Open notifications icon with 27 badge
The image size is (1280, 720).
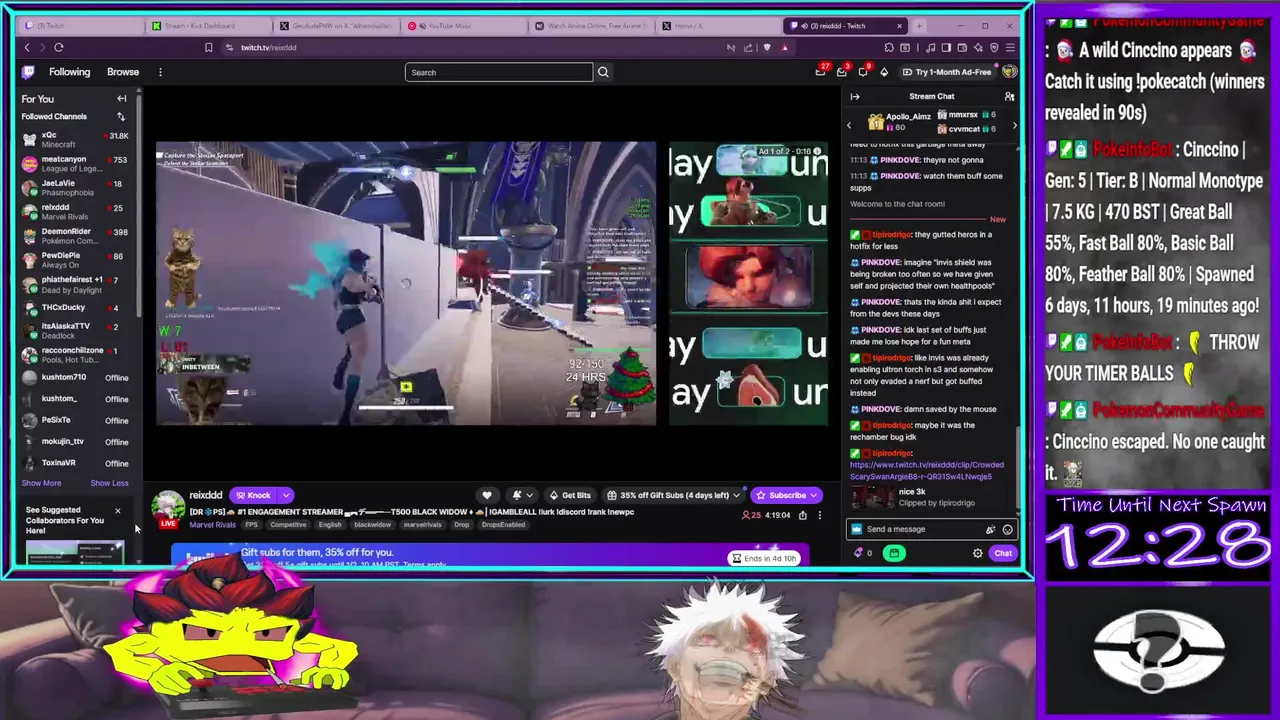pyautogui.click(x=821, y=72)
